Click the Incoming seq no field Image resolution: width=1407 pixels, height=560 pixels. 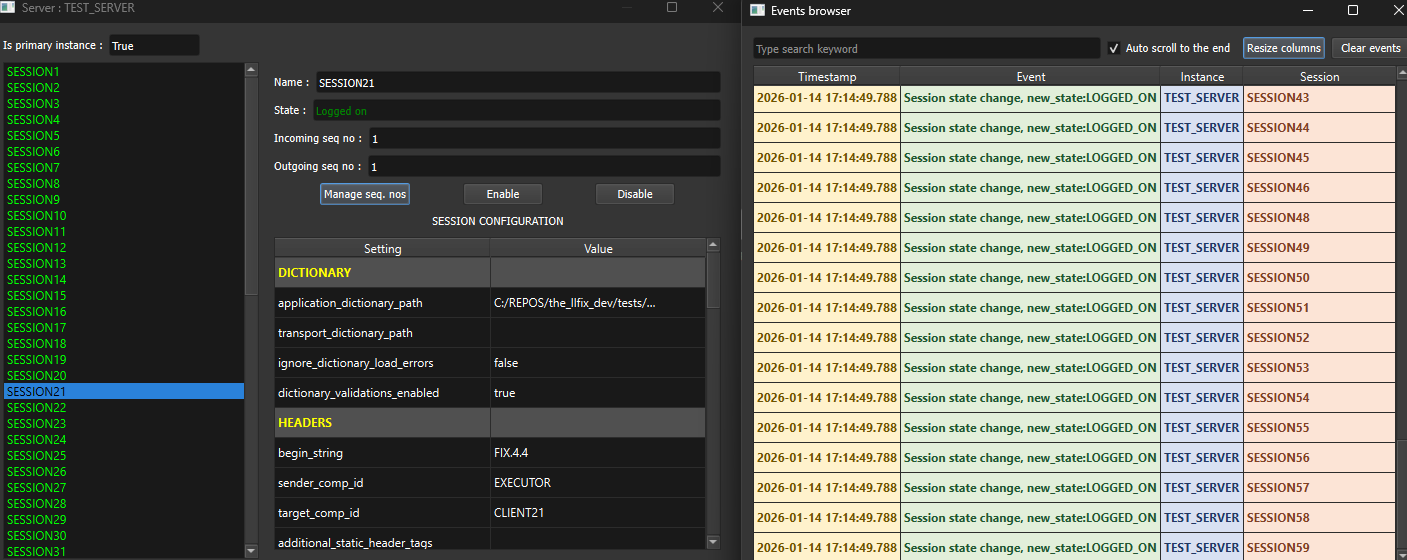543,138
